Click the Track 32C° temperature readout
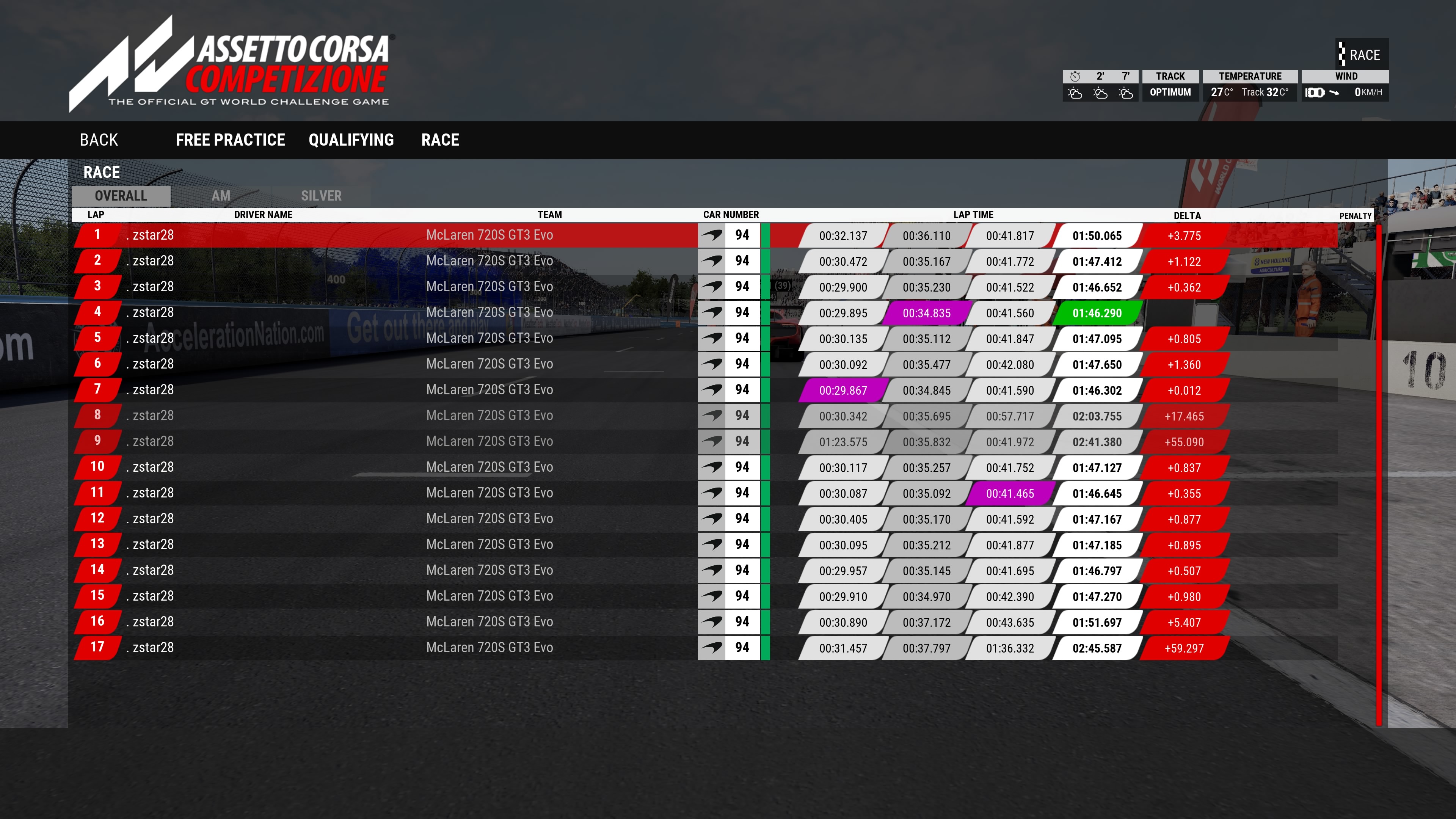 point(1265,92)
